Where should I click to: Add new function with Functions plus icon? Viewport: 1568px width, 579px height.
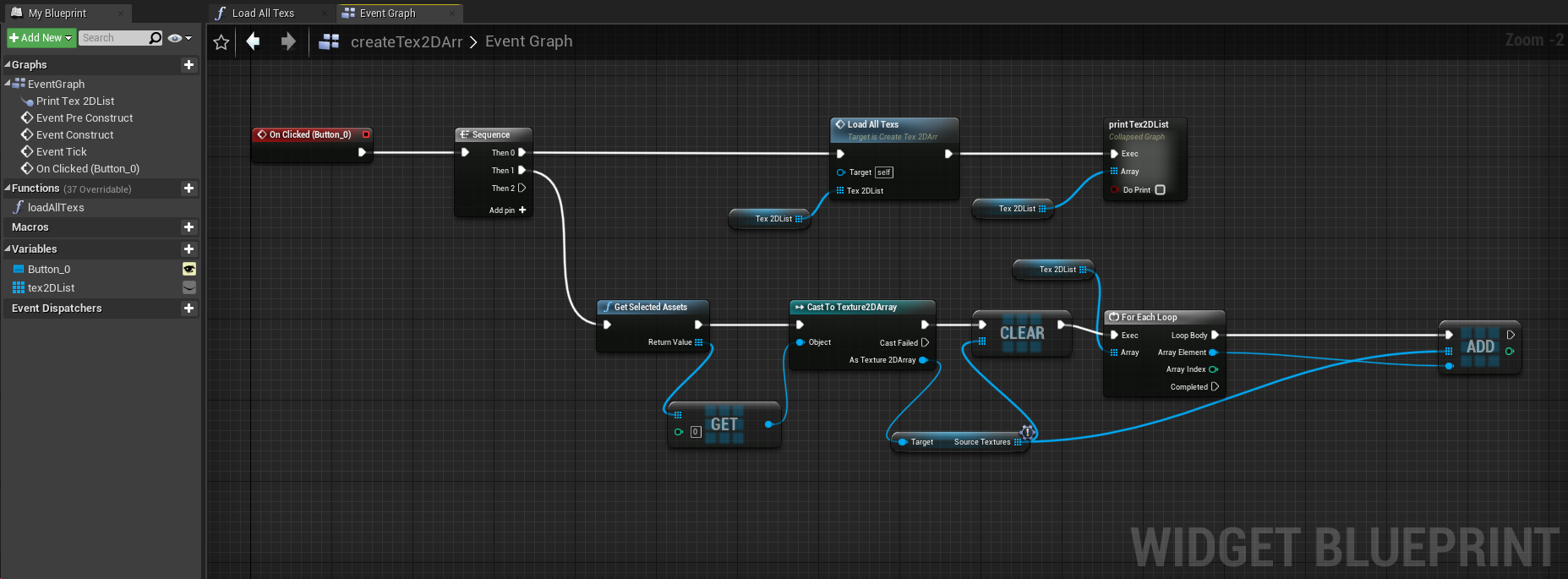tap(188, 188)
